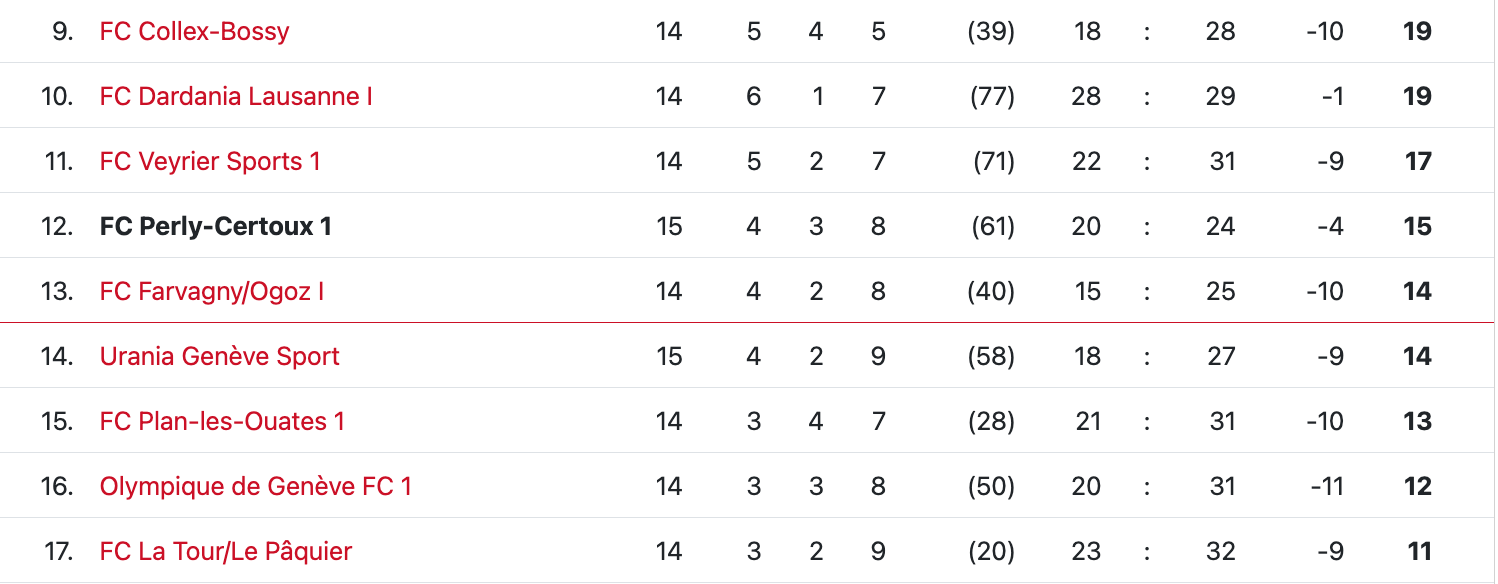Click the 17 points for Veyrier Sports
The image size is (1498, 584).
(1418, 161)
